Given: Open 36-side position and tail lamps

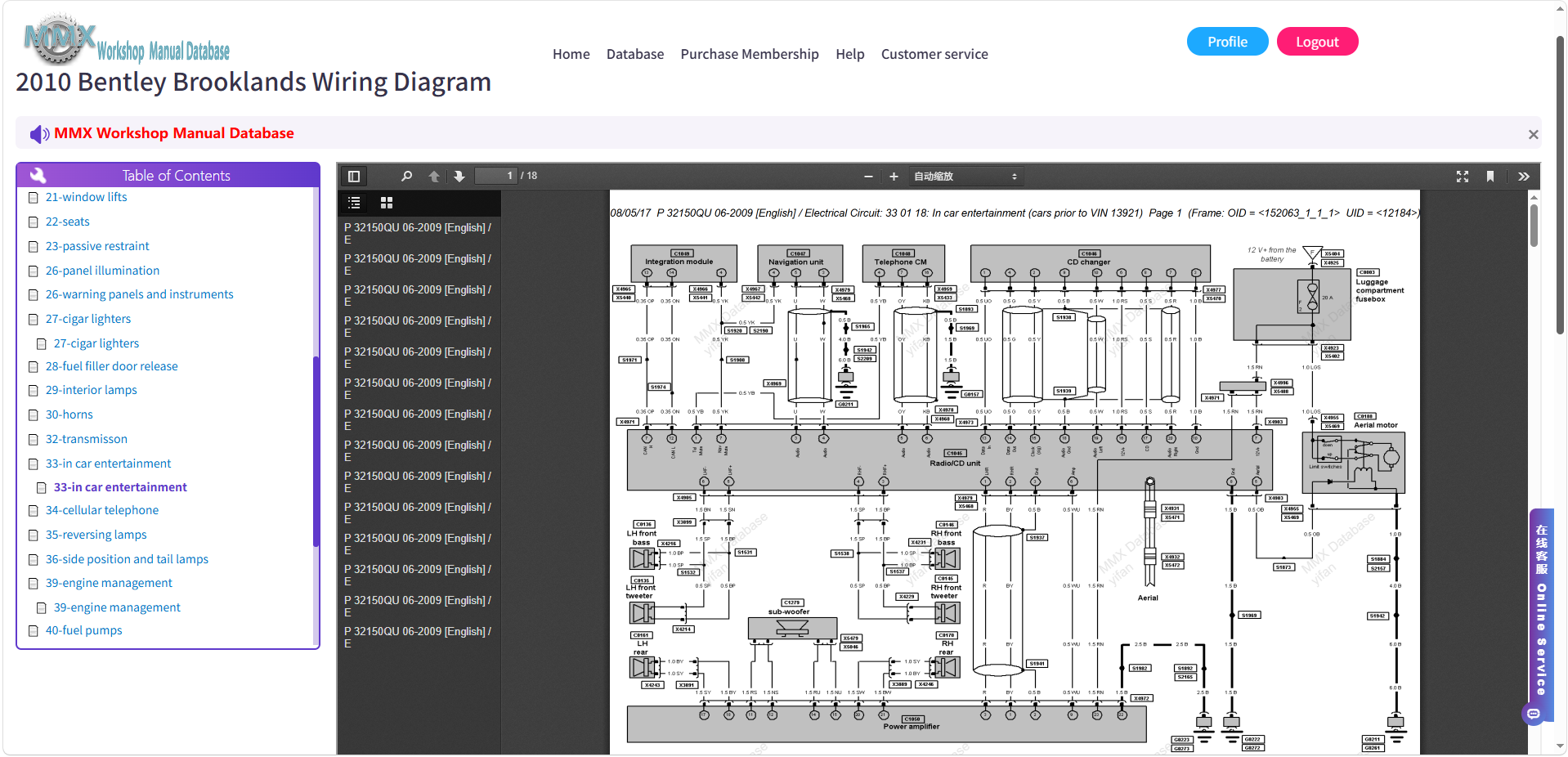Looking at the screenshot, I should coord(127,559).
